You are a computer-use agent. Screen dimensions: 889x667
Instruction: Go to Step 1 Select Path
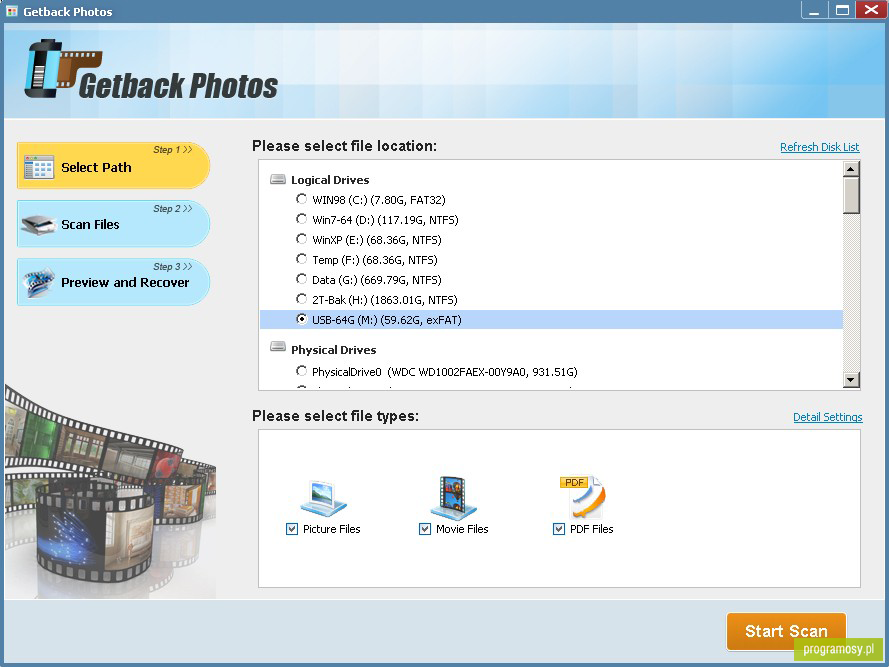[x=113, y=165]
